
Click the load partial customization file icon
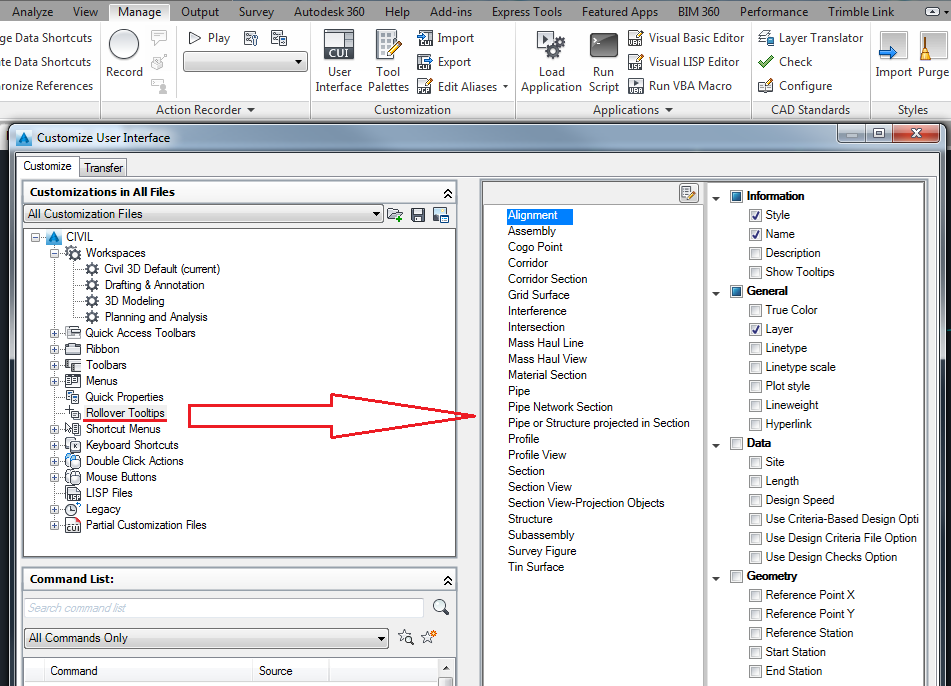(x=395, y=214)
